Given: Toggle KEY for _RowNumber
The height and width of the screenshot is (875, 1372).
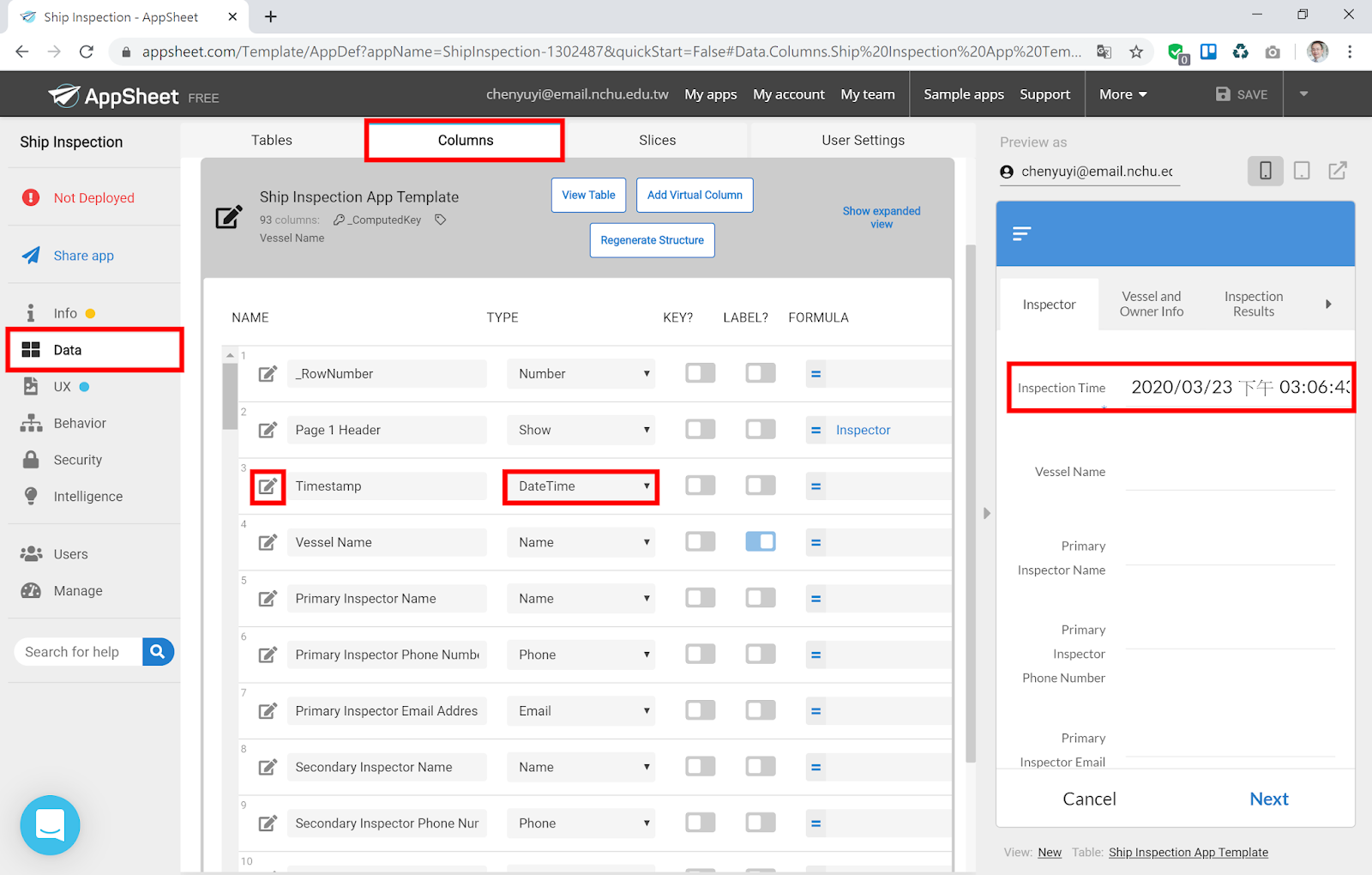Looking at the screenshot, I should coord(701,373).
